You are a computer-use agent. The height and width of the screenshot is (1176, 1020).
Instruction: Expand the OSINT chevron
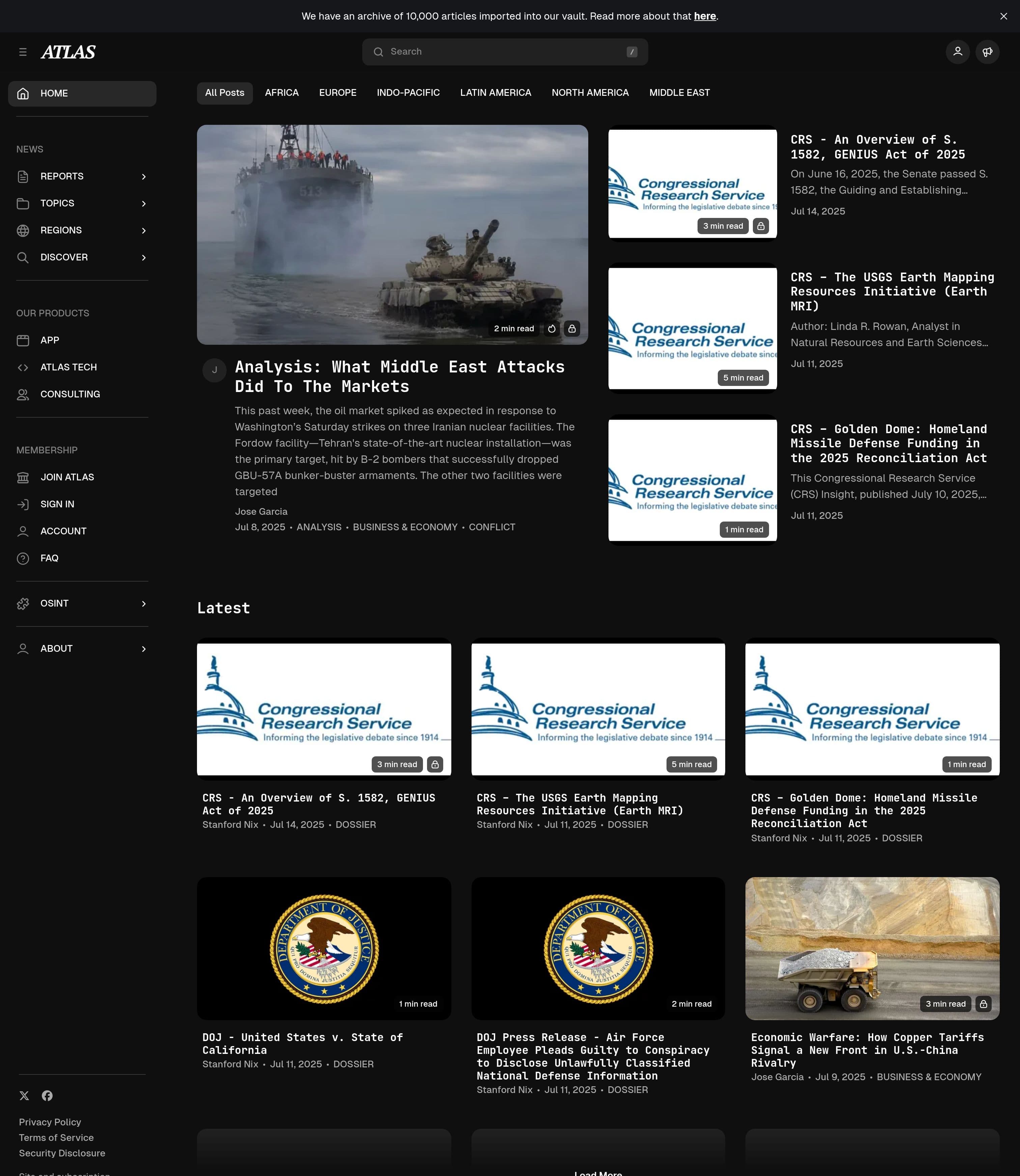143,604
